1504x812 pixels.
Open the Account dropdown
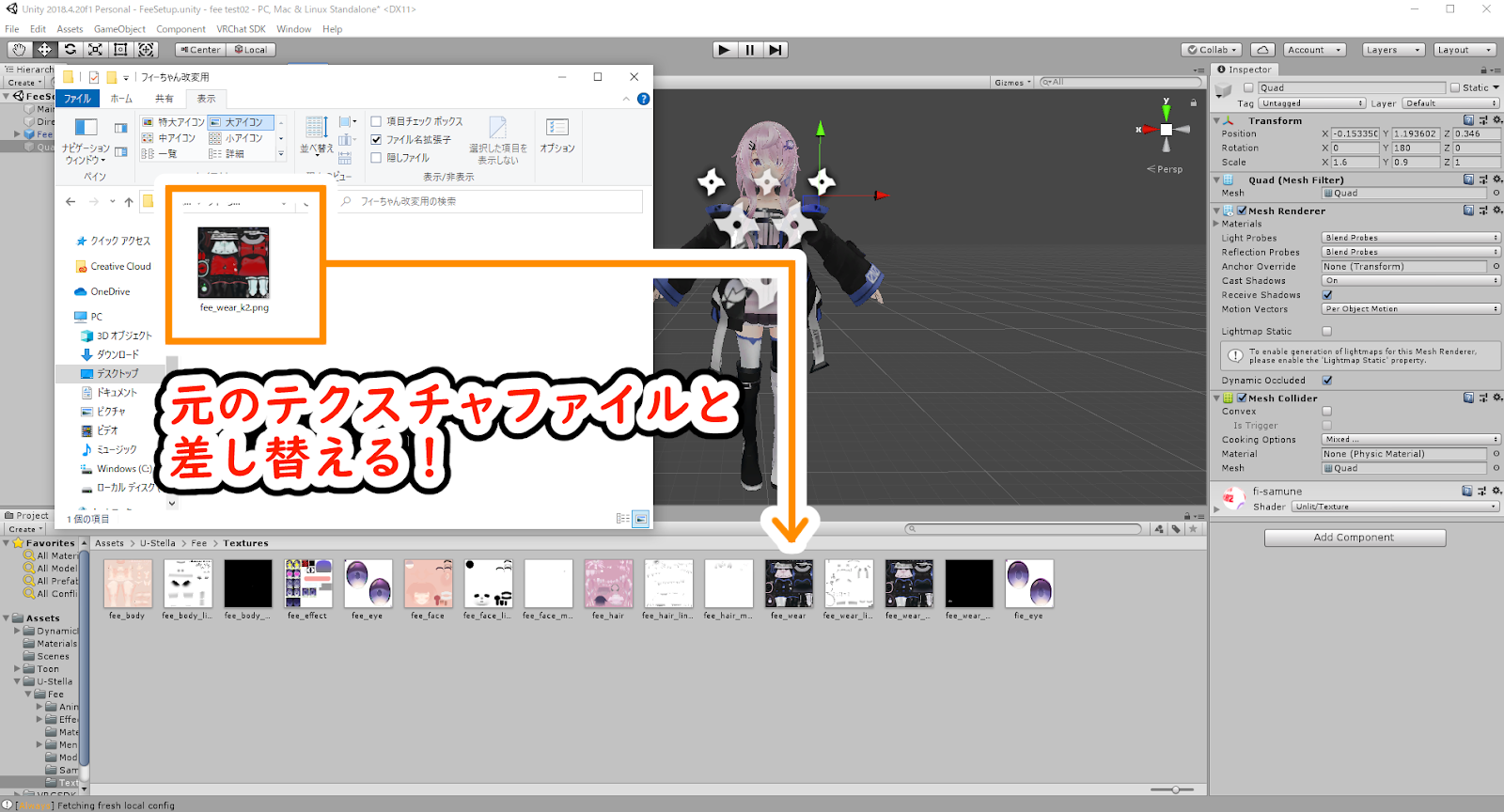point(1314,50)
